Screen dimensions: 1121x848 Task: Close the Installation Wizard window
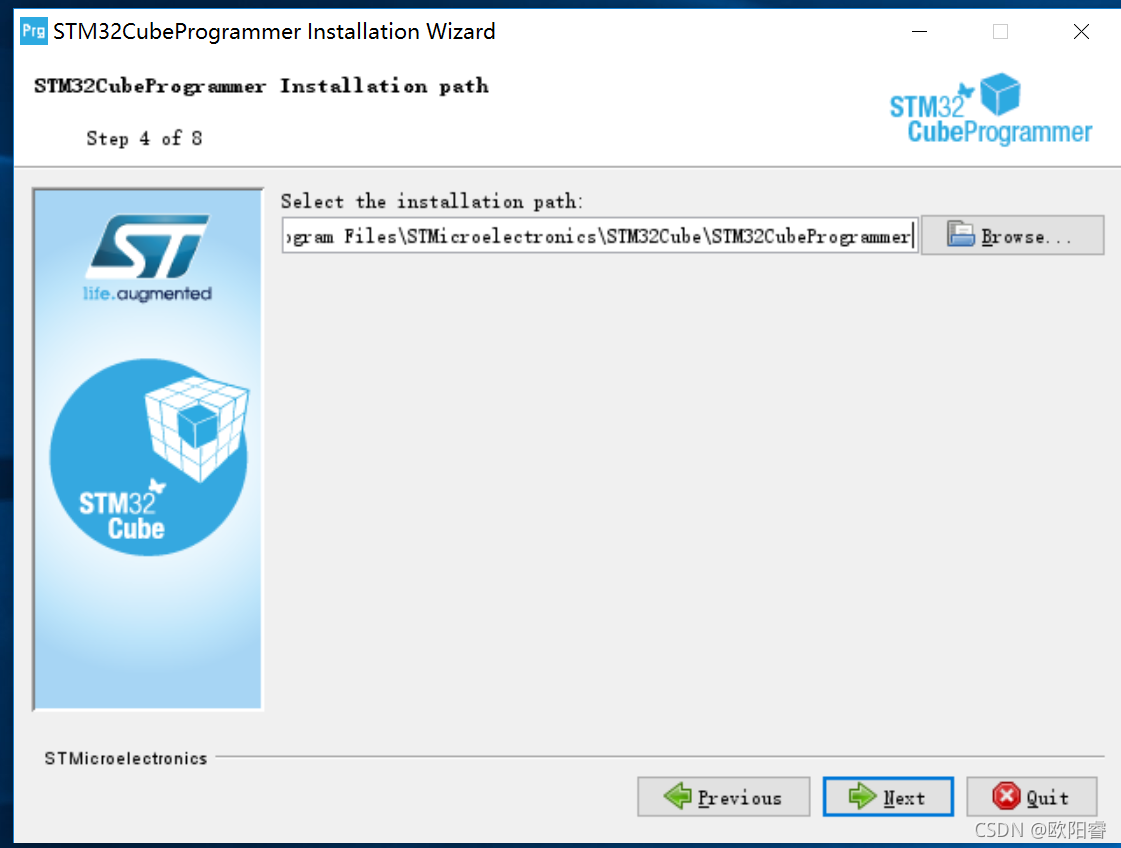1081,31
